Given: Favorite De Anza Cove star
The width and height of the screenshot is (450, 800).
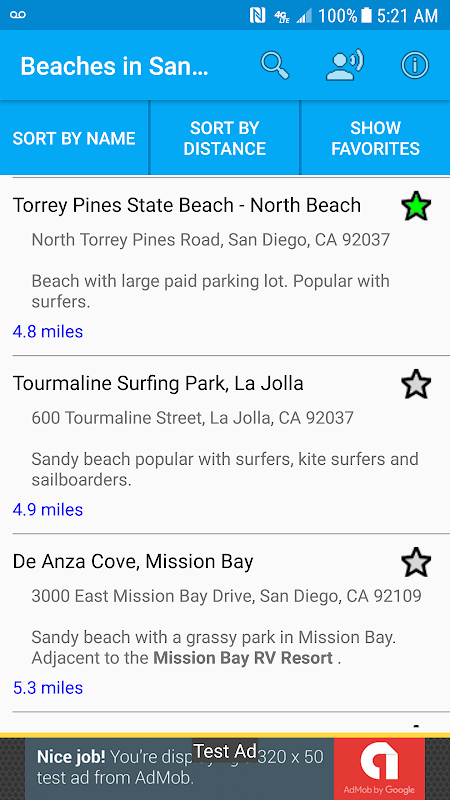Looking at the screenshot, I should (x=416, y=562).
